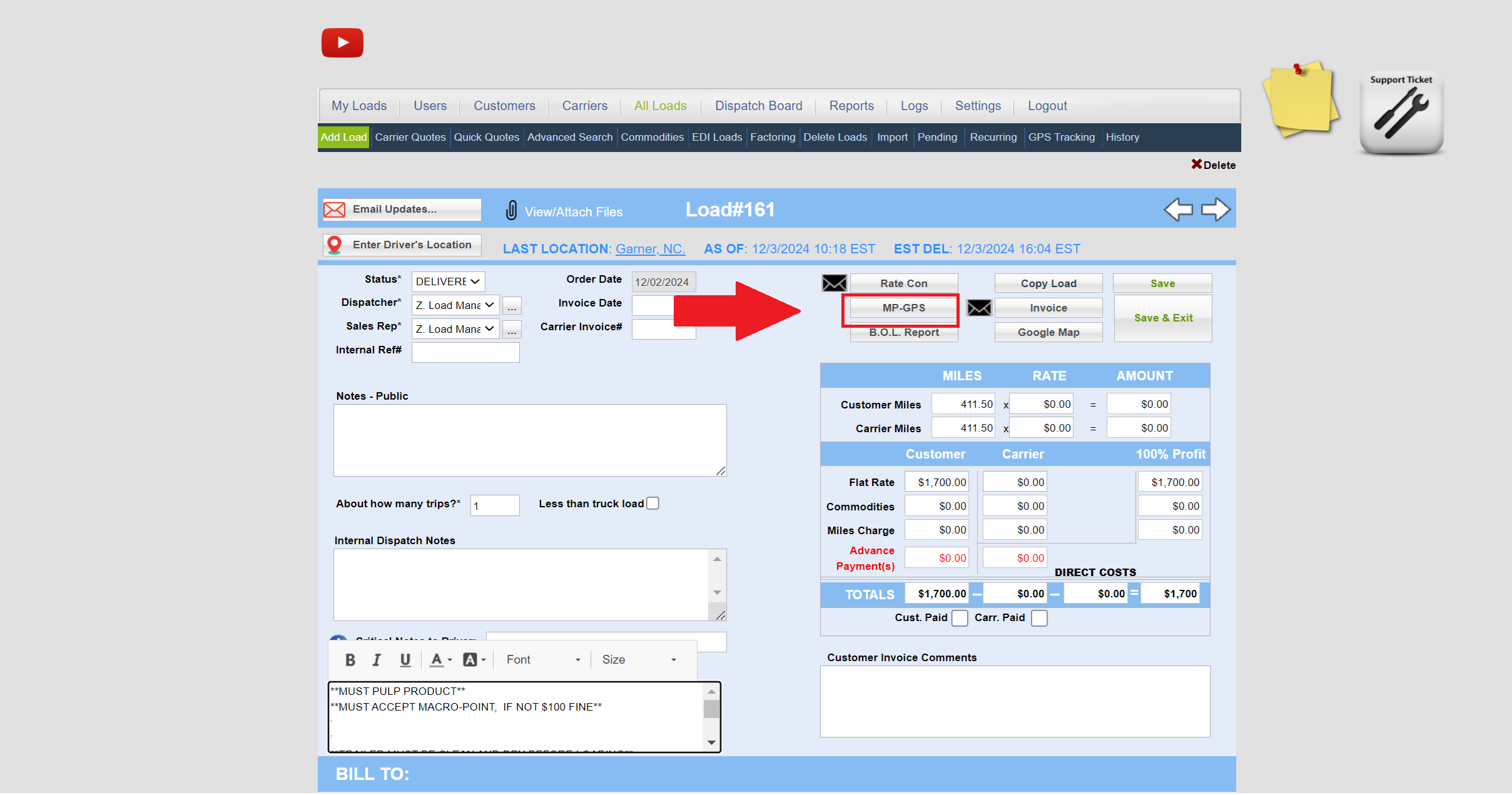Open the Dispatch Board menu
1512x795 pixels.
[758, 106]
